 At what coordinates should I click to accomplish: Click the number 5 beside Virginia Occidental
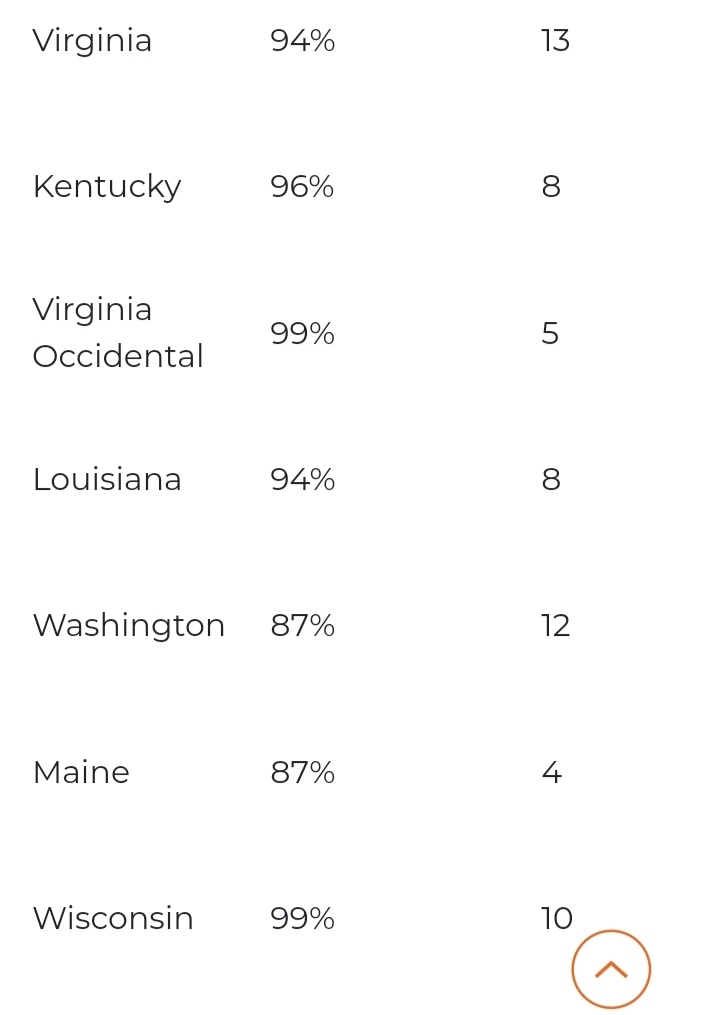pyautogui.click(x=550, y=333)
